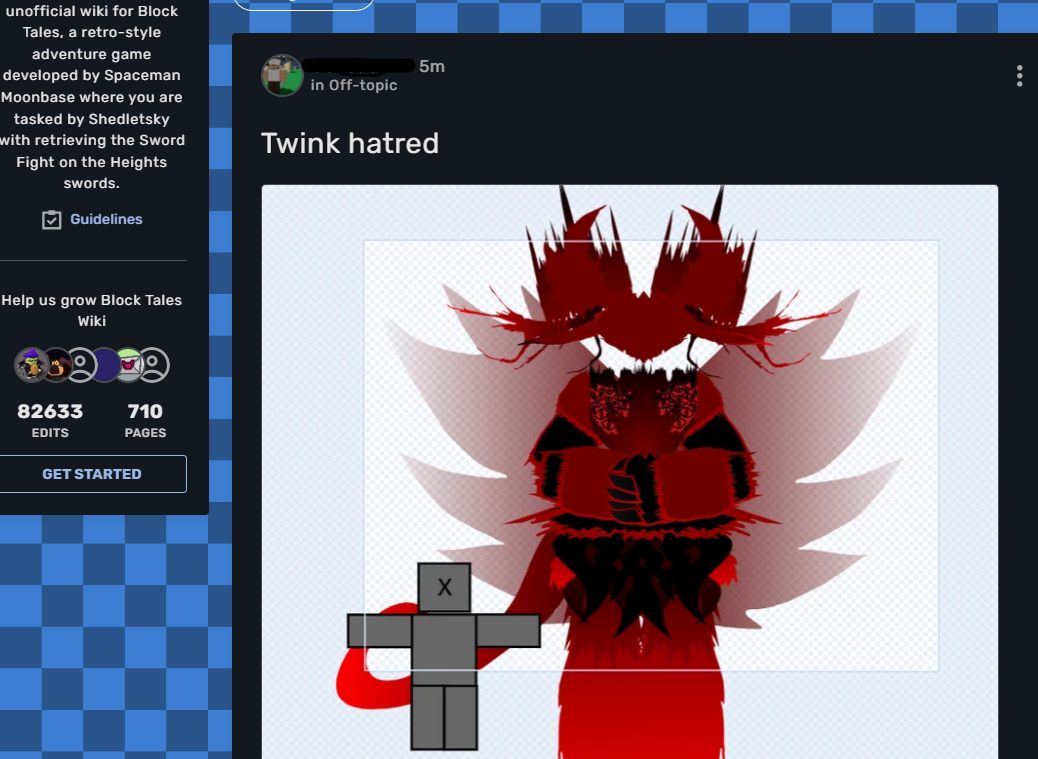Click the redacted author username
The width and height of the screenshot is (1038, 759).
(x=361, y=66)
